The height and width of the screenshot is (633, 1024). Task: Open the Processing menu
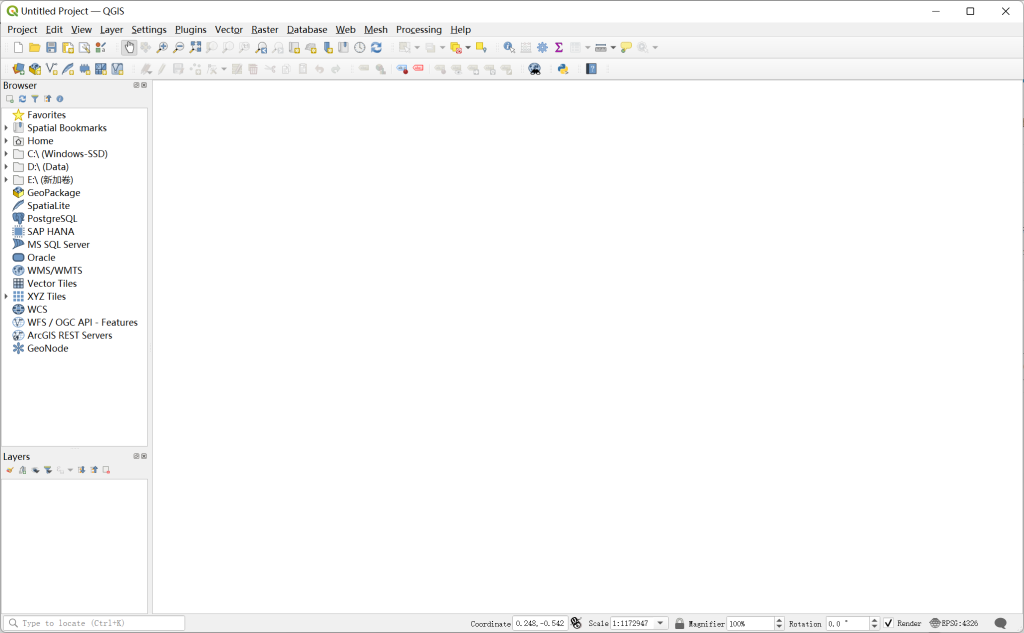419,29
